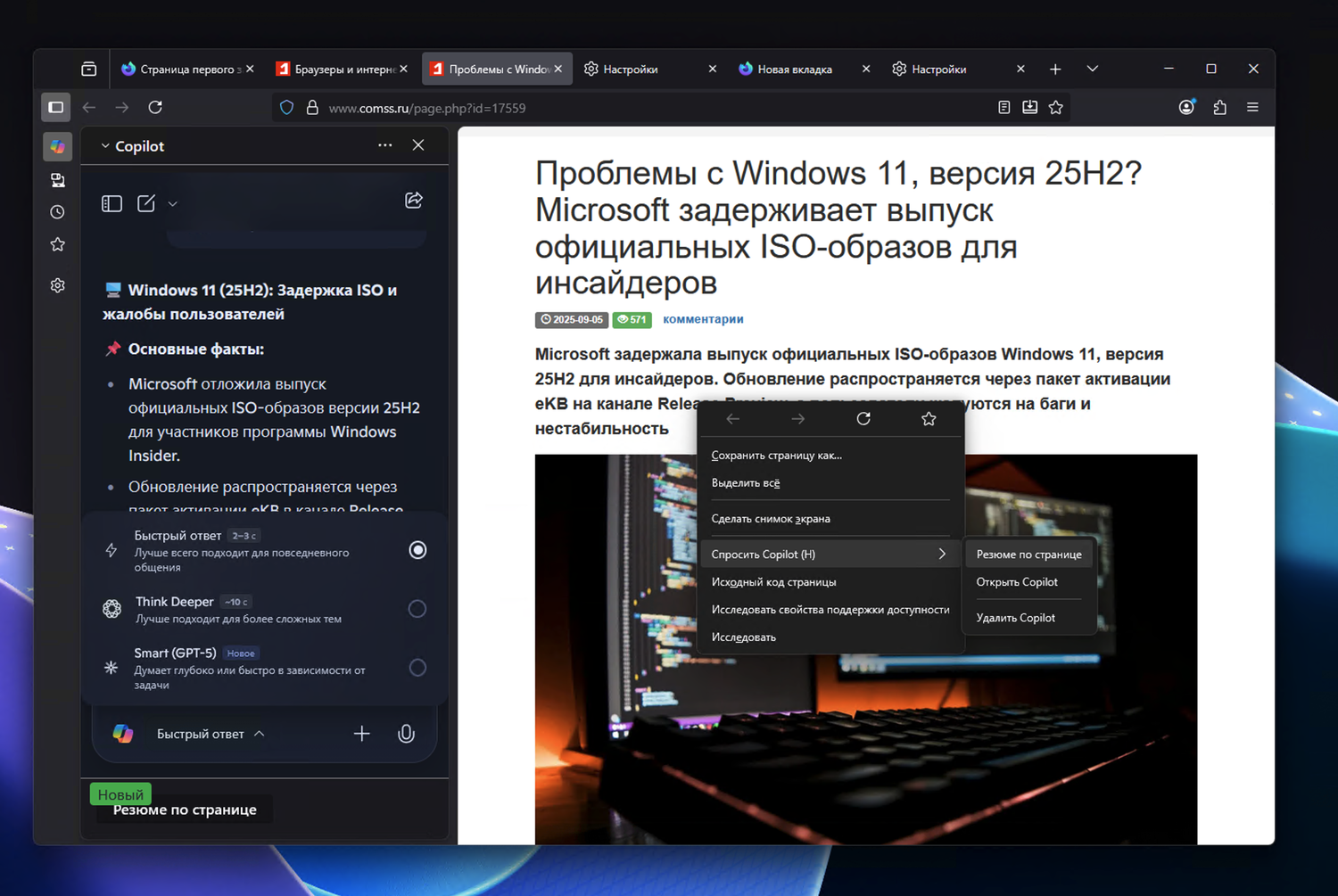Select the Smart (GPT-5) radio button

click(x=417, y=668)
